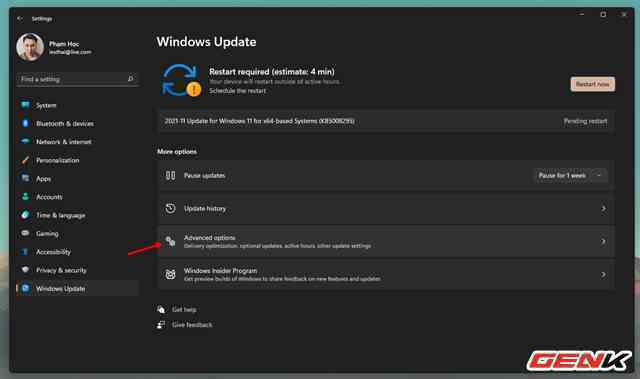This screenshot has height=379, width=640.
Task: Click the Update history label
Action: (x=205, y=208)
